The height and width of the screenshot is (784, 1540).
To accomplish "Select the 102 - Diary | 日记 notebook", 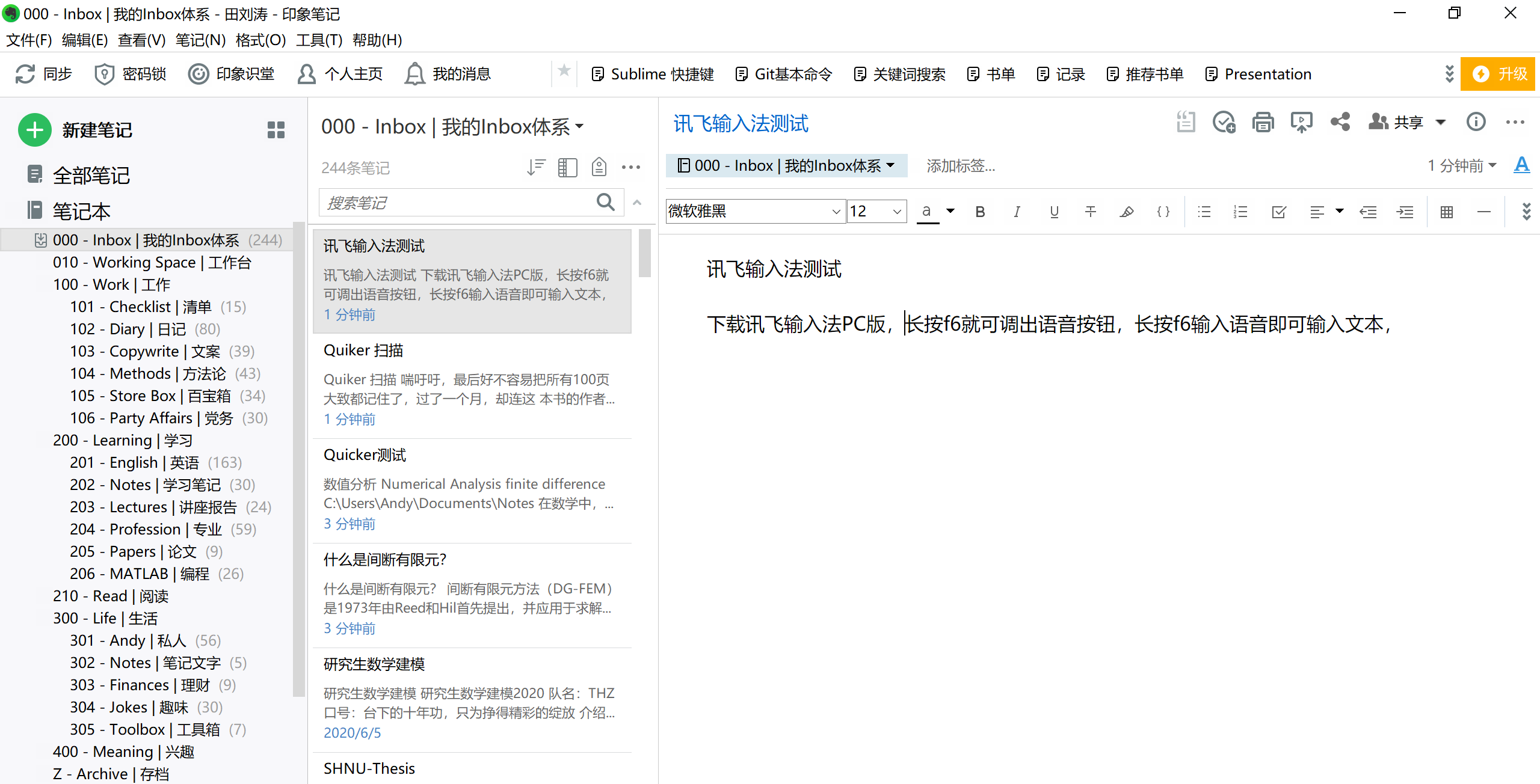I will [146, 329].
